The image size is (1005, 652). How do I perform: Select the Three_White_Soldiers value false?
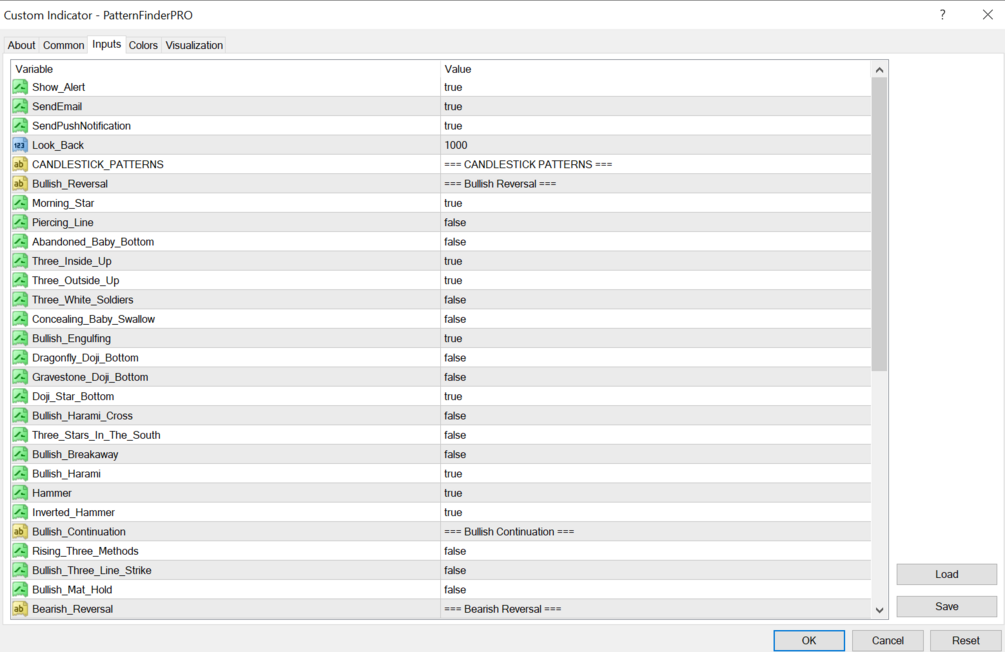[x=455, y=299]
